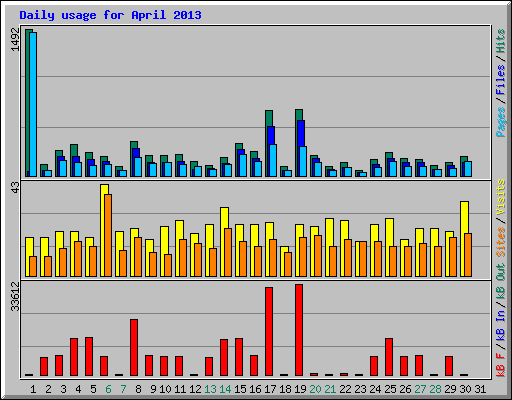Screen dimensions: 512x400
Task: Click day label 5 on the x-axis
Action: point(93,389)
